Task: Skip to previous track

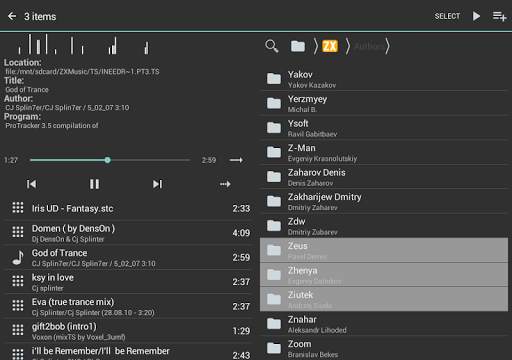Action: pyautogui.click(x=31, y=184)
